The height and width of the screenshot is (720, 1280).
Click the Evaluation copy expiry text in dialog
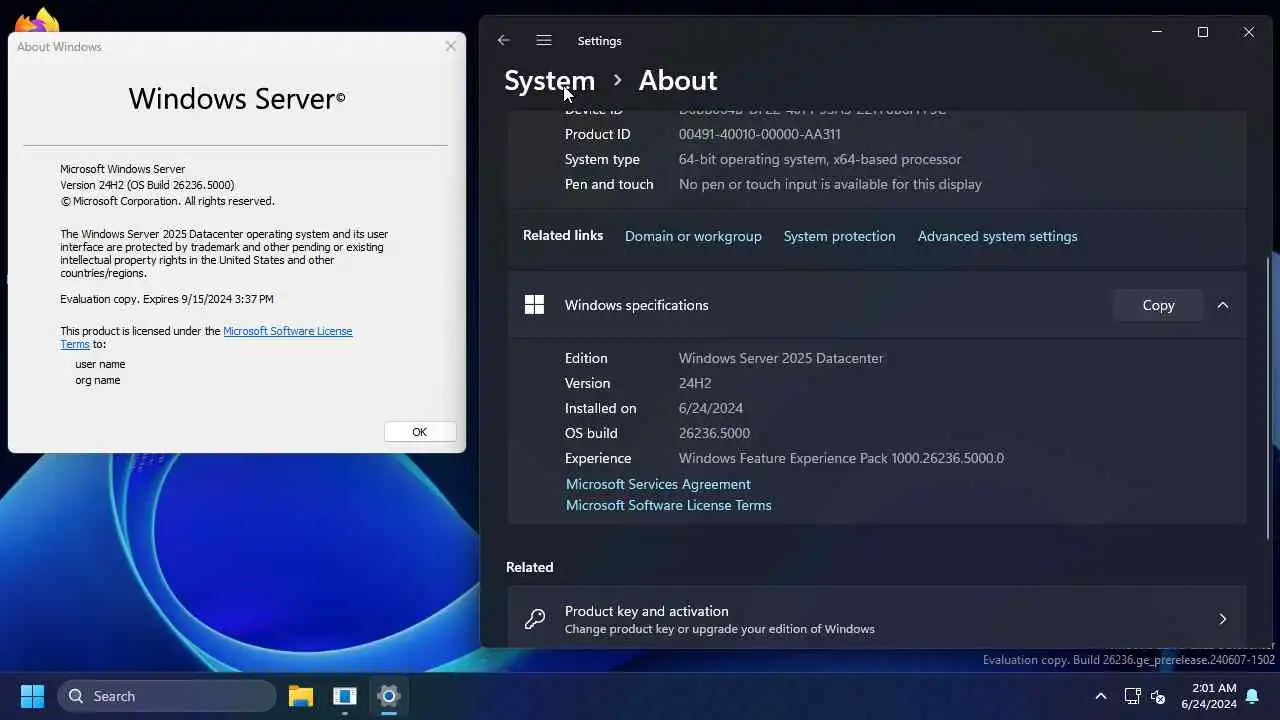167,299
